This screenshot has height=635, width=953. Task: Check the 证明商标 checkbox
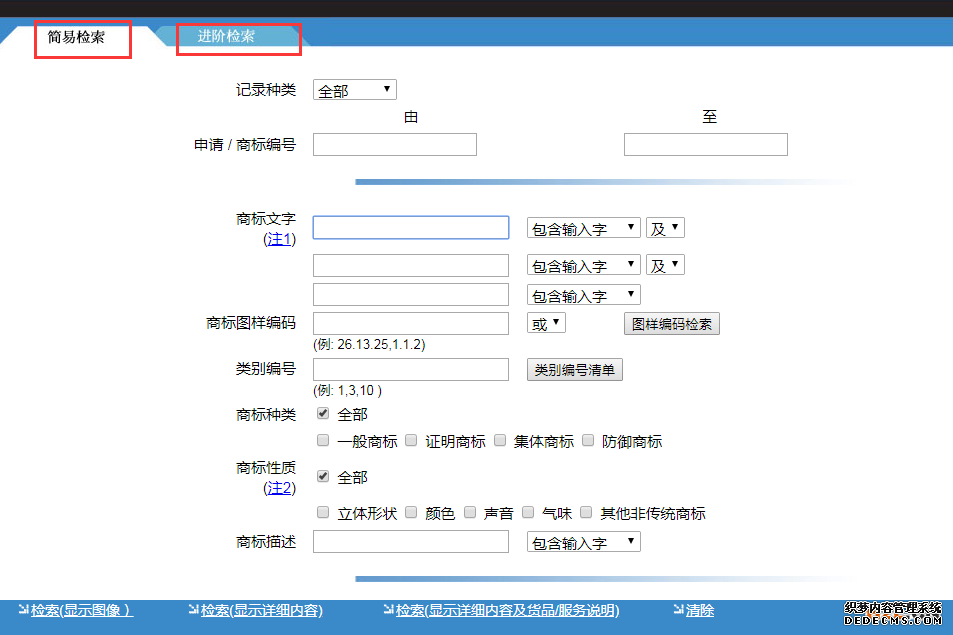(411, 440)
